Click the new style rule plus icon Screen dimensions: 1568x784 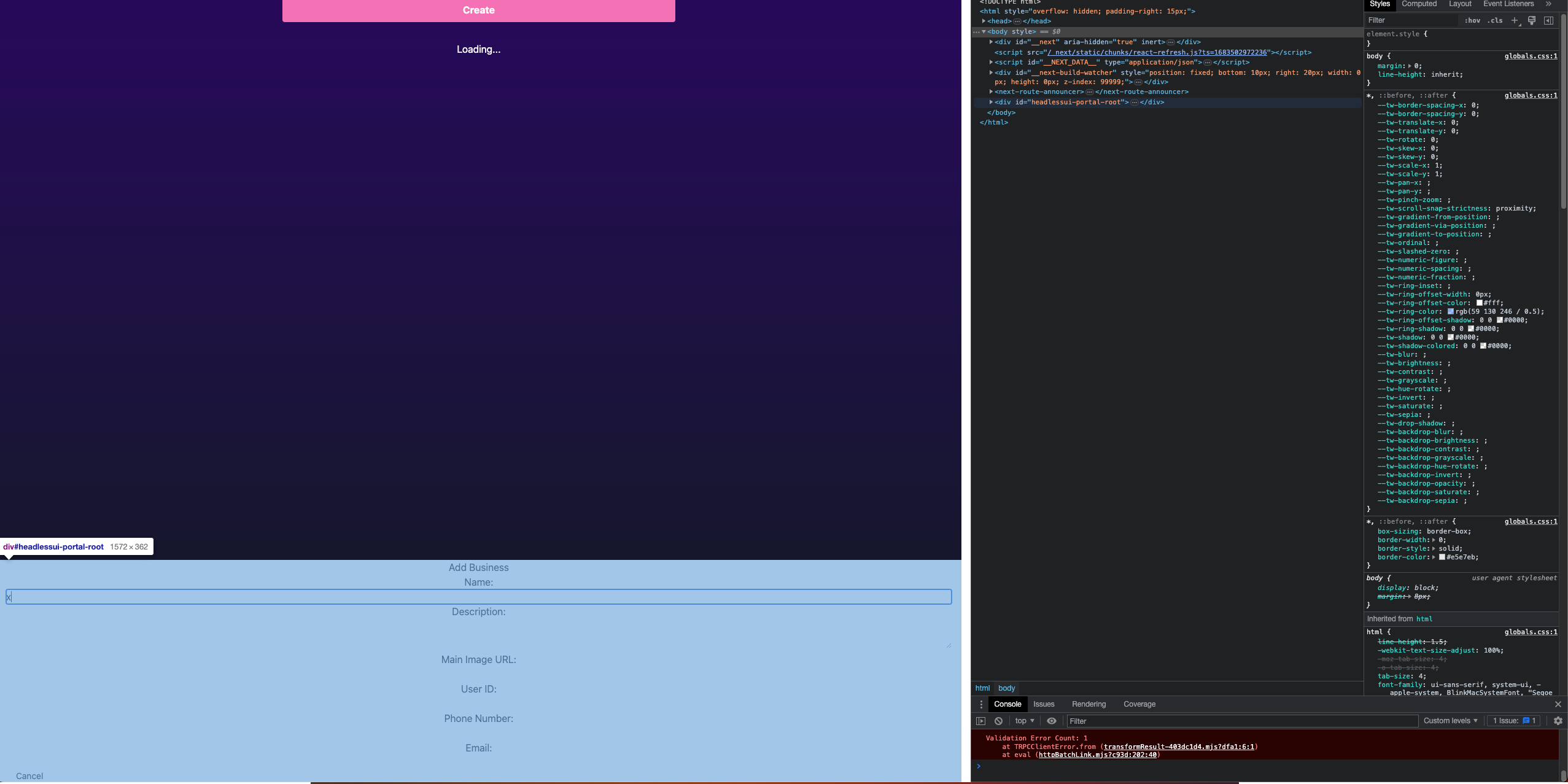click(1515, 20)
